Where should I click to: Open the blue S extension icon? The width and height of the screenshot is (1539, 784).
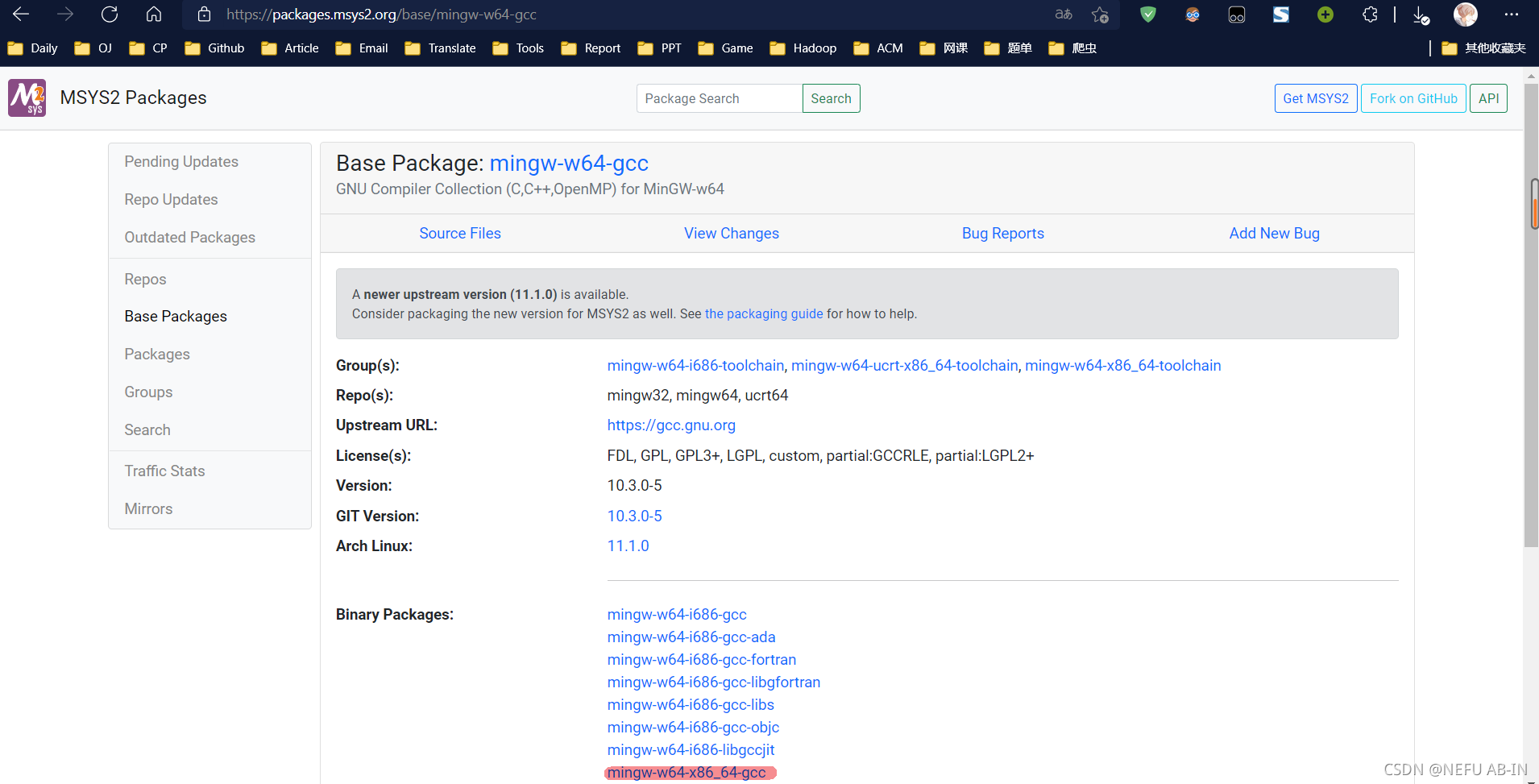tap(1281, 15)
